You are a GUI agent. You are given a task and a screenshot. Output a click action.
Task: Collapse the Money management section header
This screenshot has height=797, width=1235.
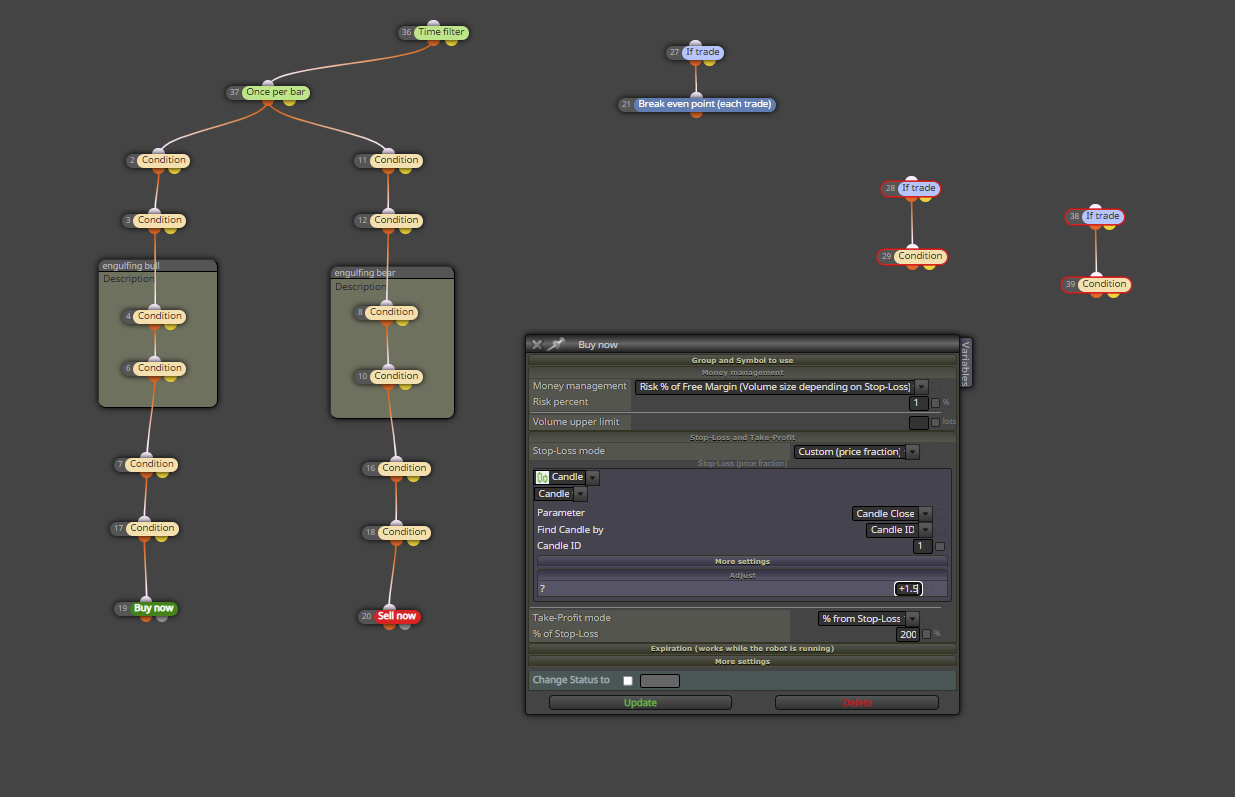click(x=742, y=372)
